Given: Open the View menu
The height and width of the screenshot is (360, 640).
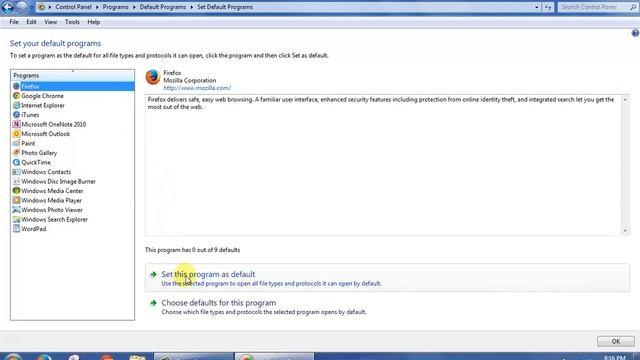Looking at the screenshot, I should coord(51,22).
